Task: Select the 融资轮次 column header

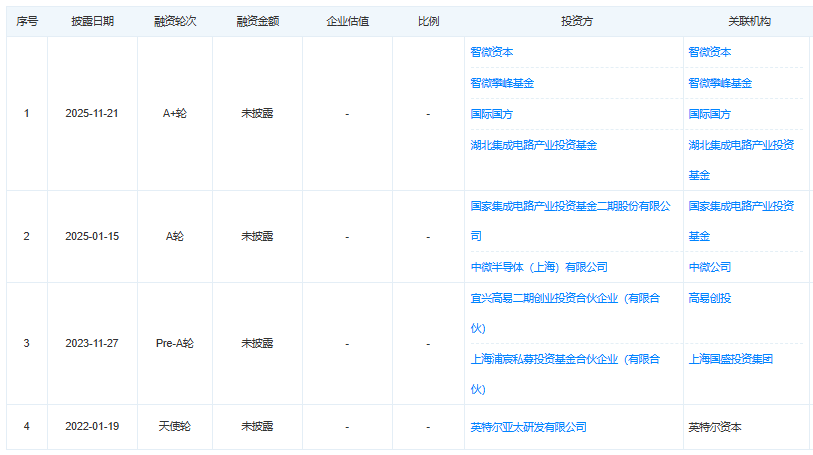Action: (x=175, y=21)
